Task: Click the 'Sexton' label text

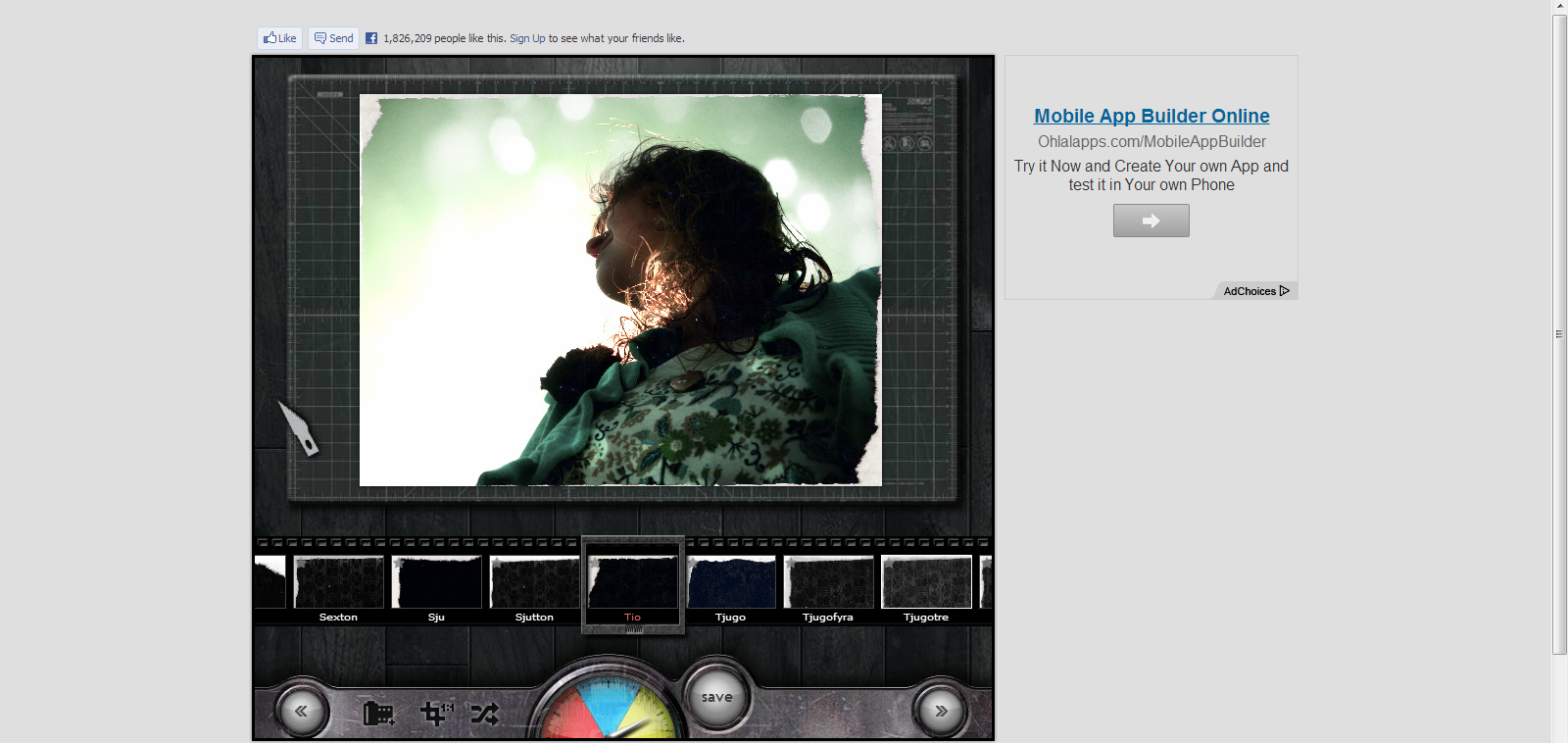Action: (338, 618)
